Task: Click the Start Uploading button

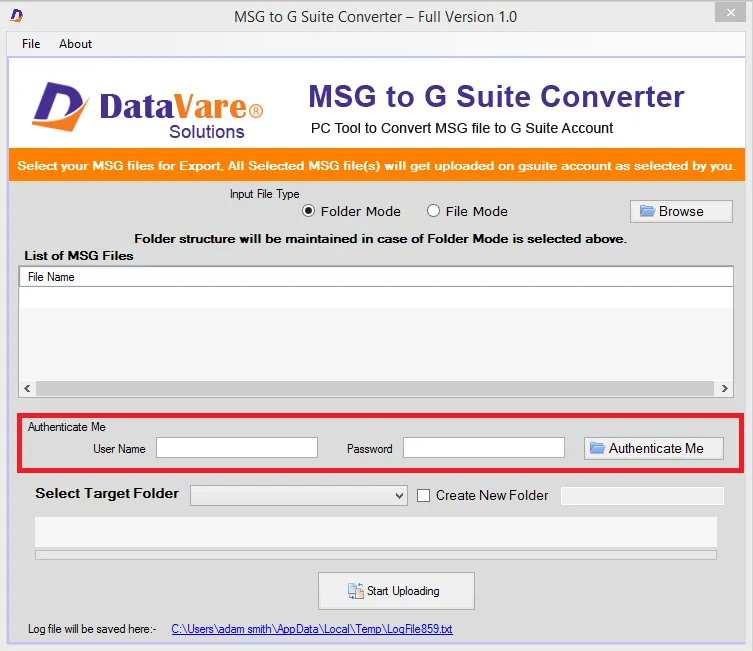Action: 396,591
